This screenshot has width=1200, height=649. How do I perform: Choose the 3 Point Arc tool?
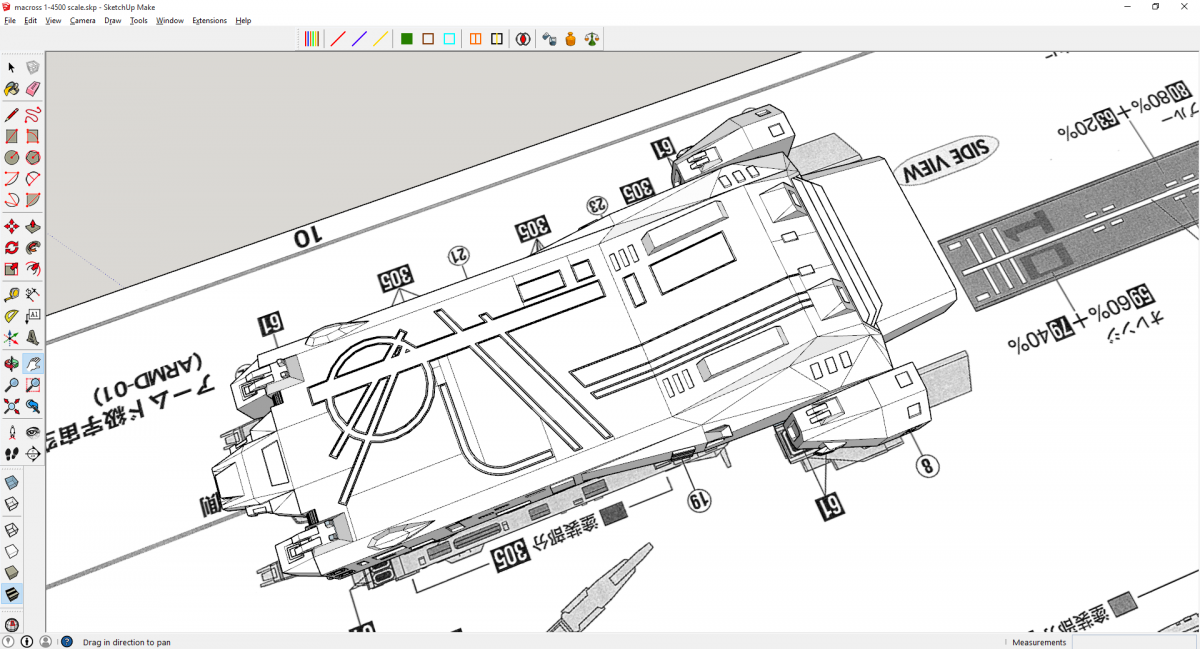coord(12,201)
